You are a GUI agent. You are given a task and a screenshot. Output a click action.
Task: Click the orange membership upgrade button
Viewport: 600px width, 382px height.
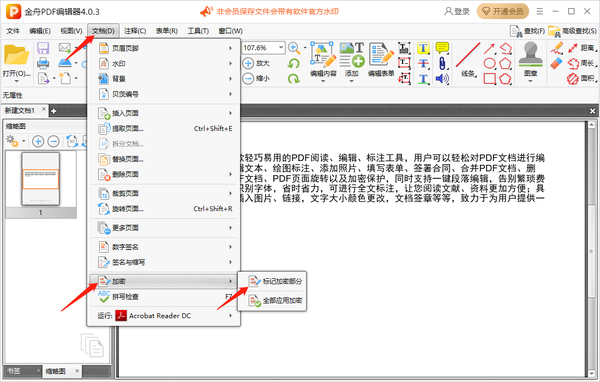[x=502, y=11]
